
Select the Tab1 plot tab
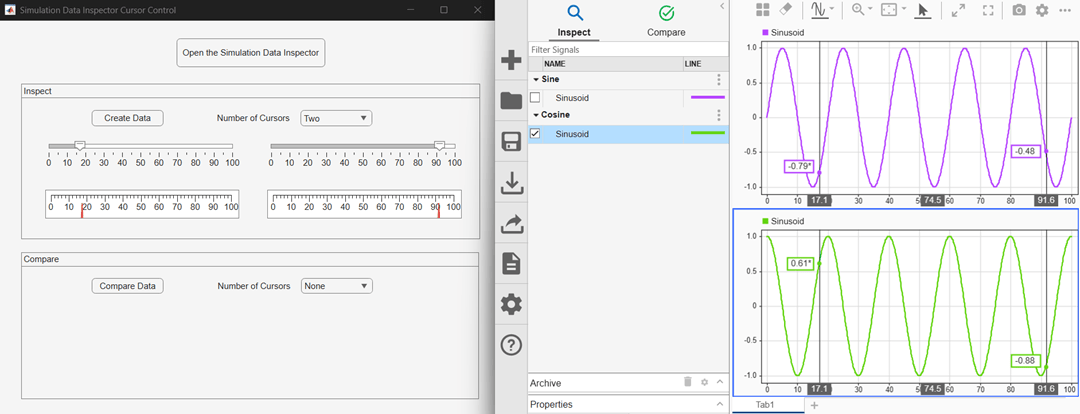click(765, 406)
